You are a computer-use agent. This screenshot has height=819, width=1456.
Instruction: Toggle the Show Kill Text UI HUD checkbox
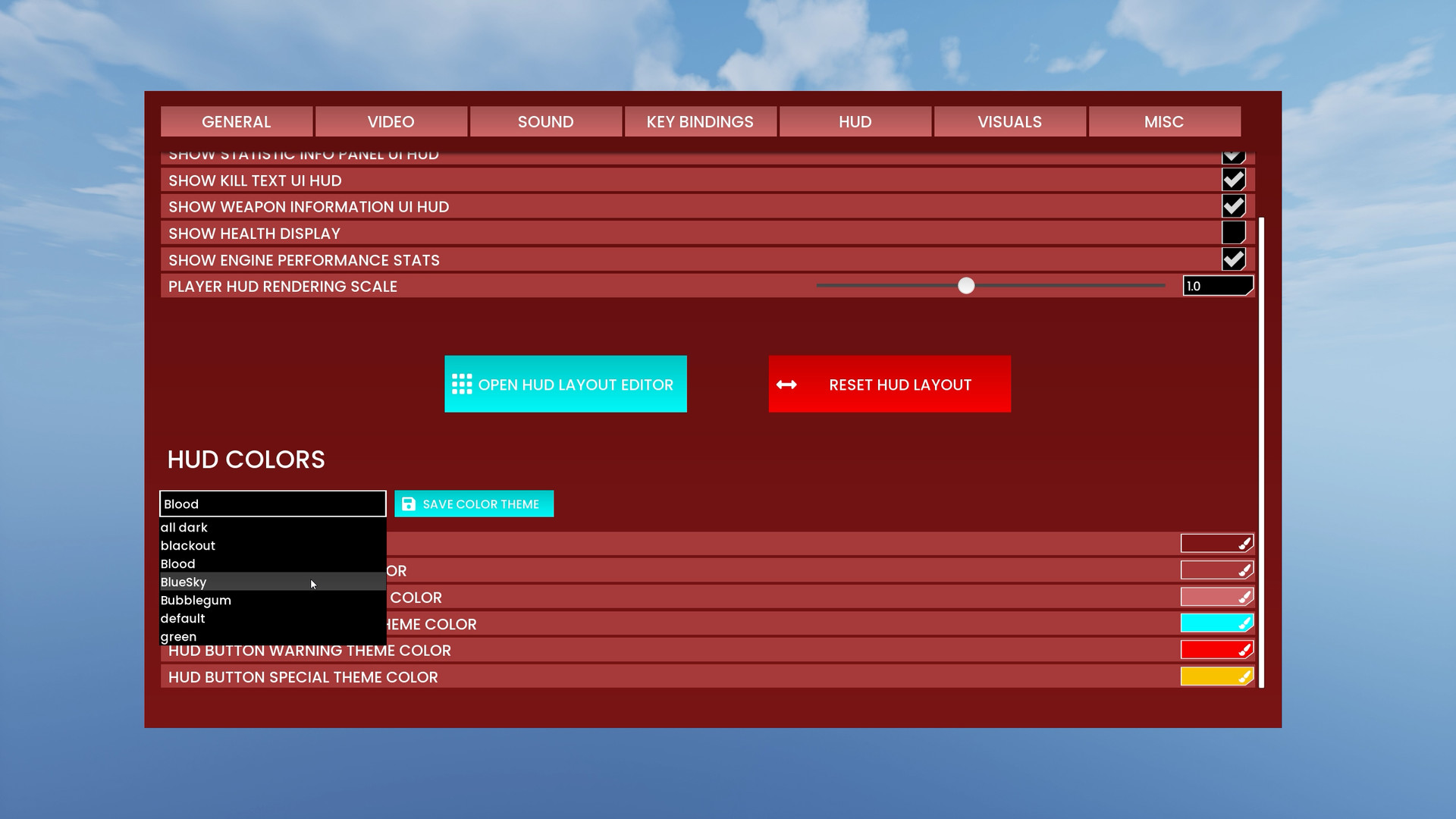point(1232,179)
